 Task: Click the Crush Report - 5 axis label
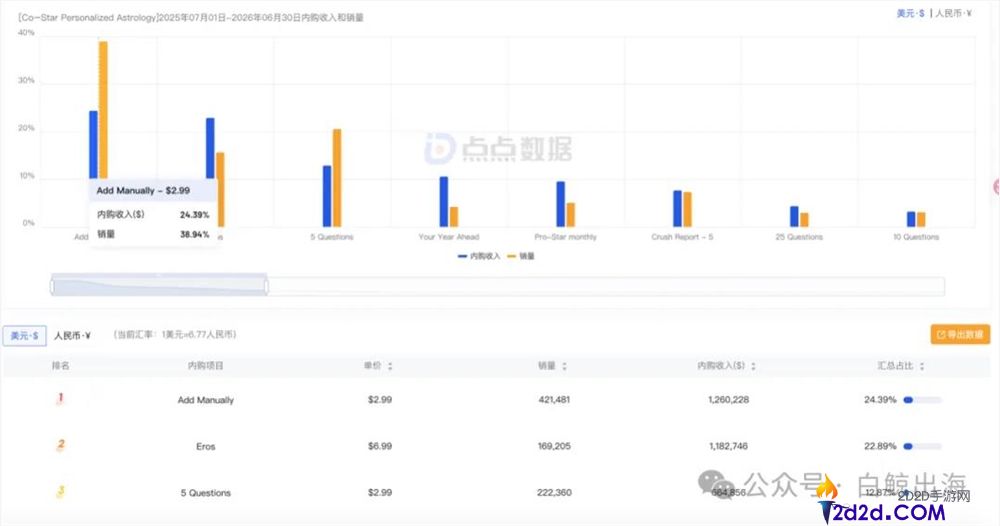click(x=682, y=237)
